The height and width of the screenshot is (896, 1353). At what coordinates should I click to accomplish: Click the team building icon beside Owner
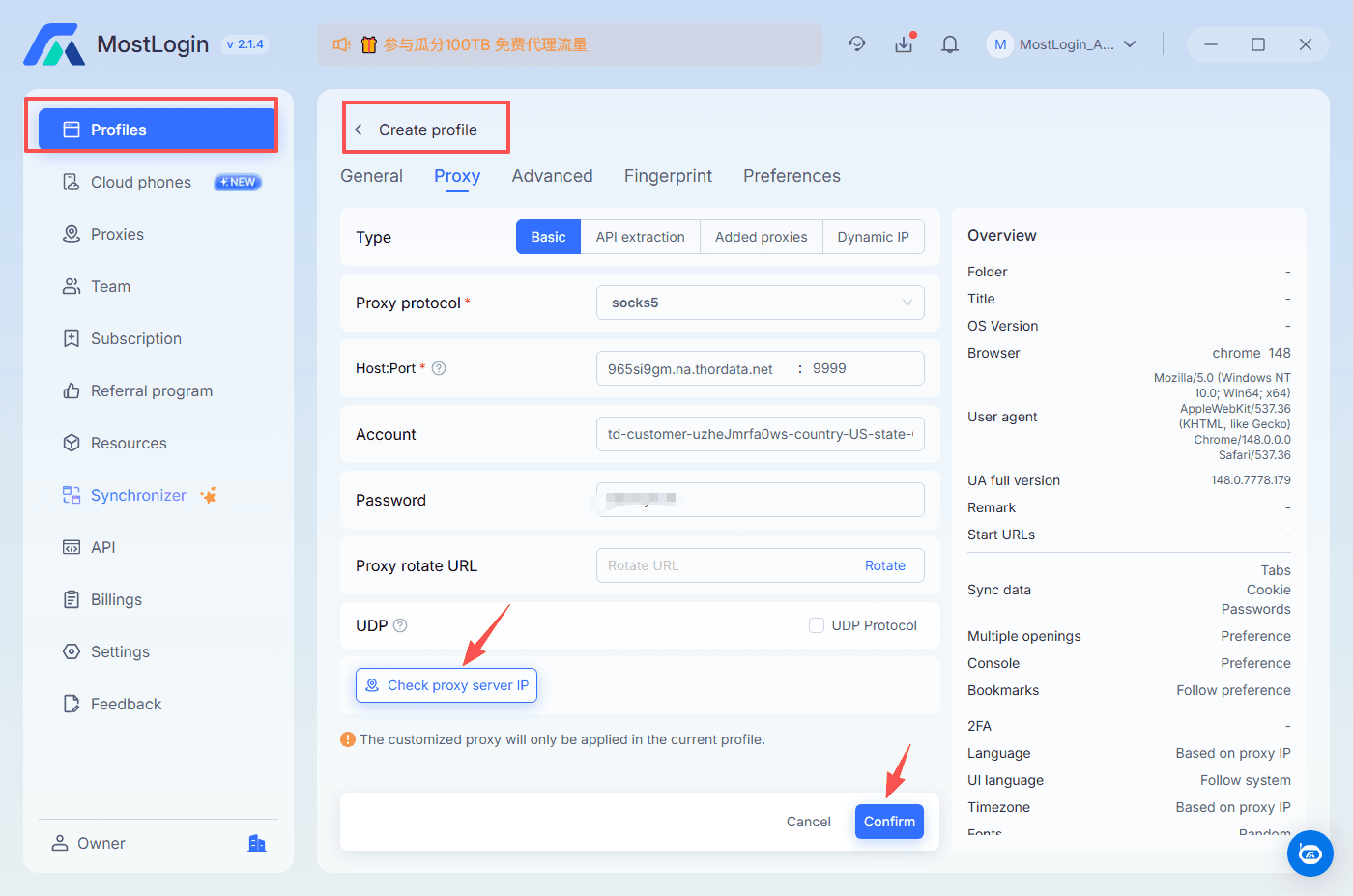[257, 843]
